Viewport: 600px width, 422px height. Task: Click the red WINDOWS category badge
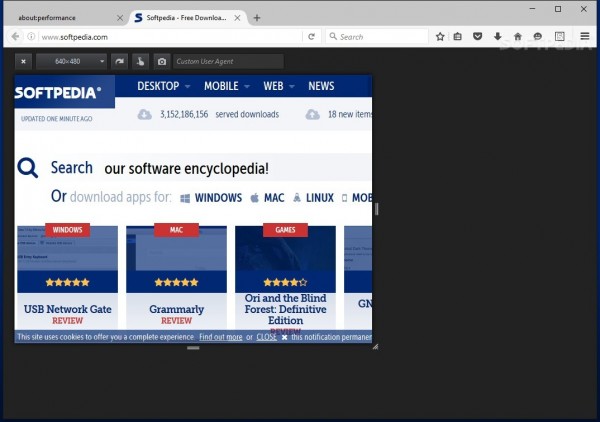[67, 230]
